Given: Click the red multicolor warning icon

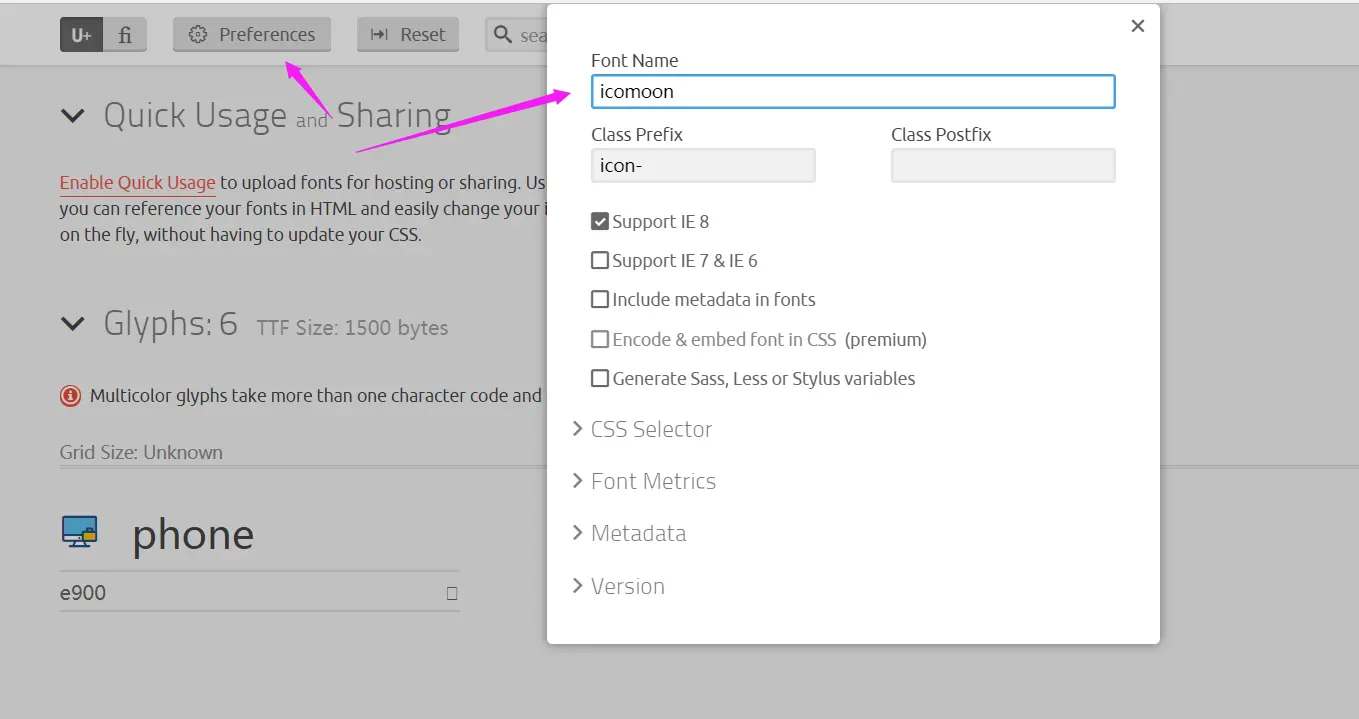Looking at the screenshot, I should (70, 396).
